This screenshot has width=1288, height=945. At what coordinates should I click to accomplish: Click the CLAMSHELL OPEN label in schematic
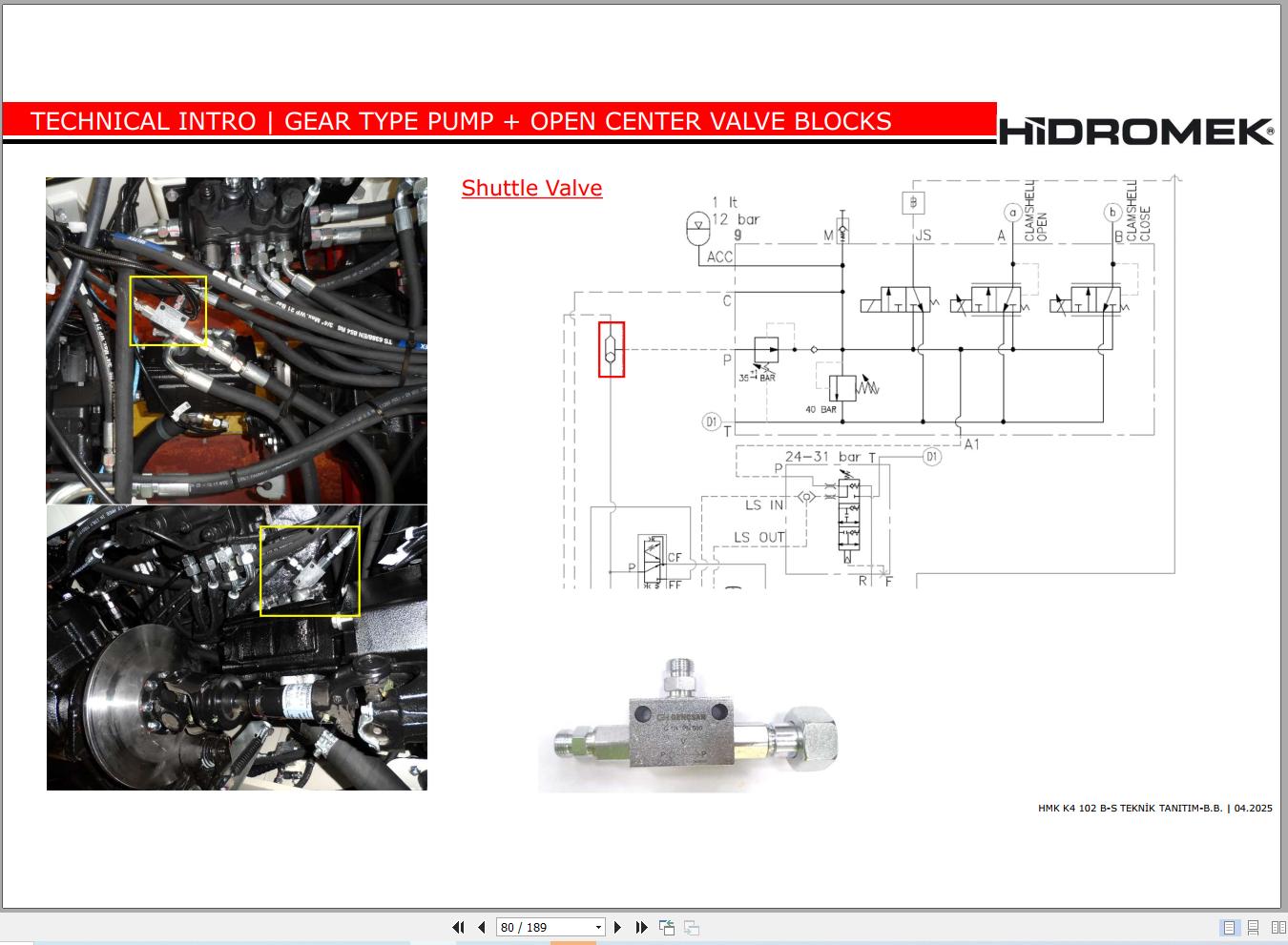coord(1035,210)
